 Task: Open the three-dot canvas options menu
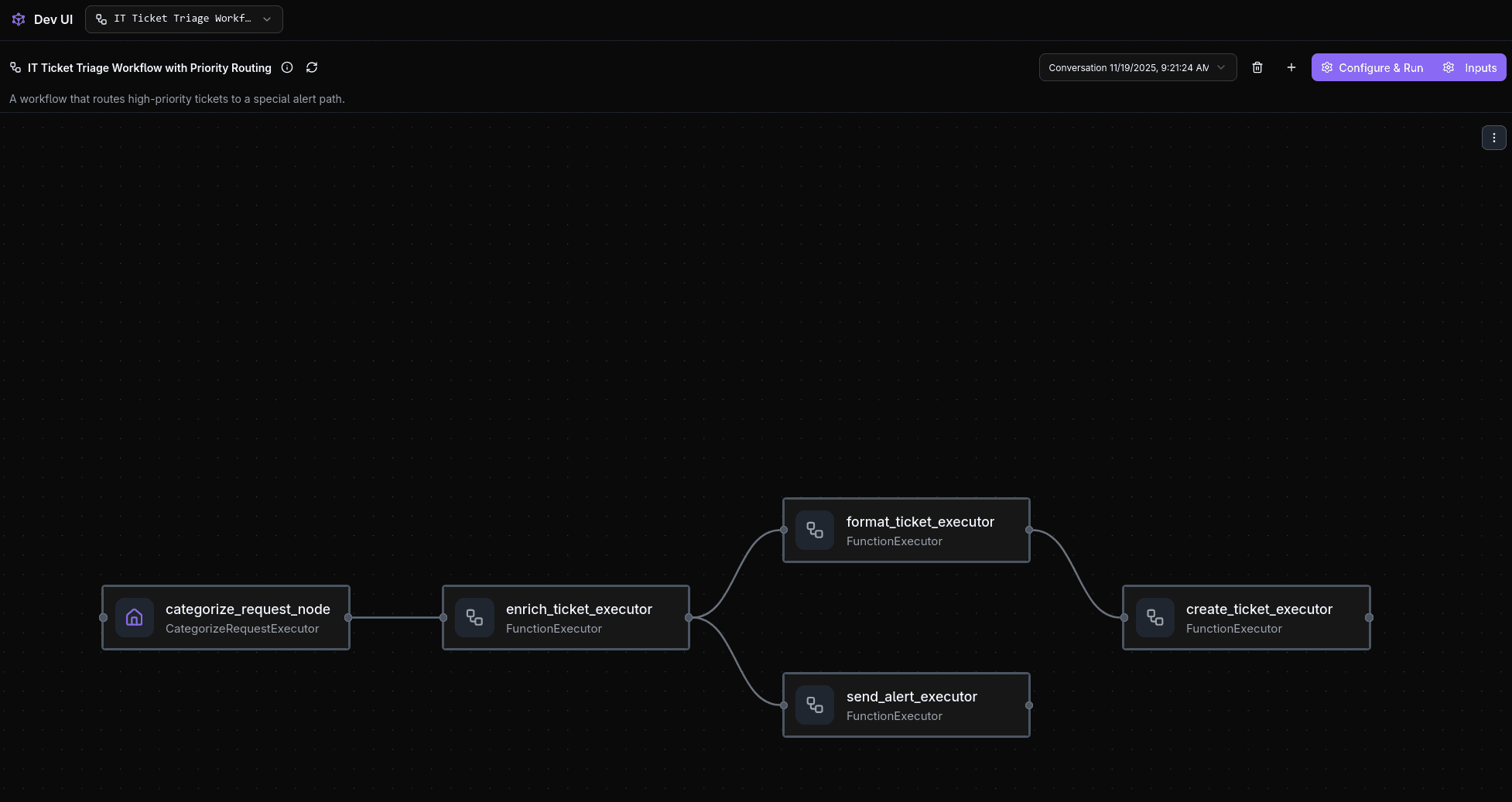click(x=1494, y=137)
